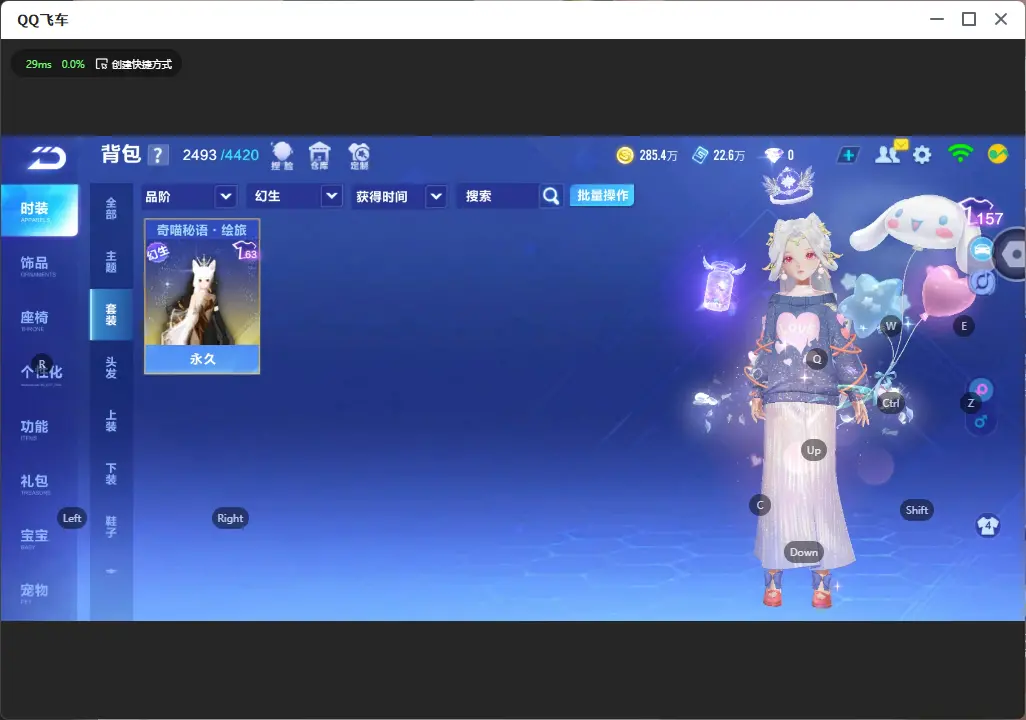Select the 套装 suit sub-category
The image size is (1026, 720).
[x=111, y=315]
